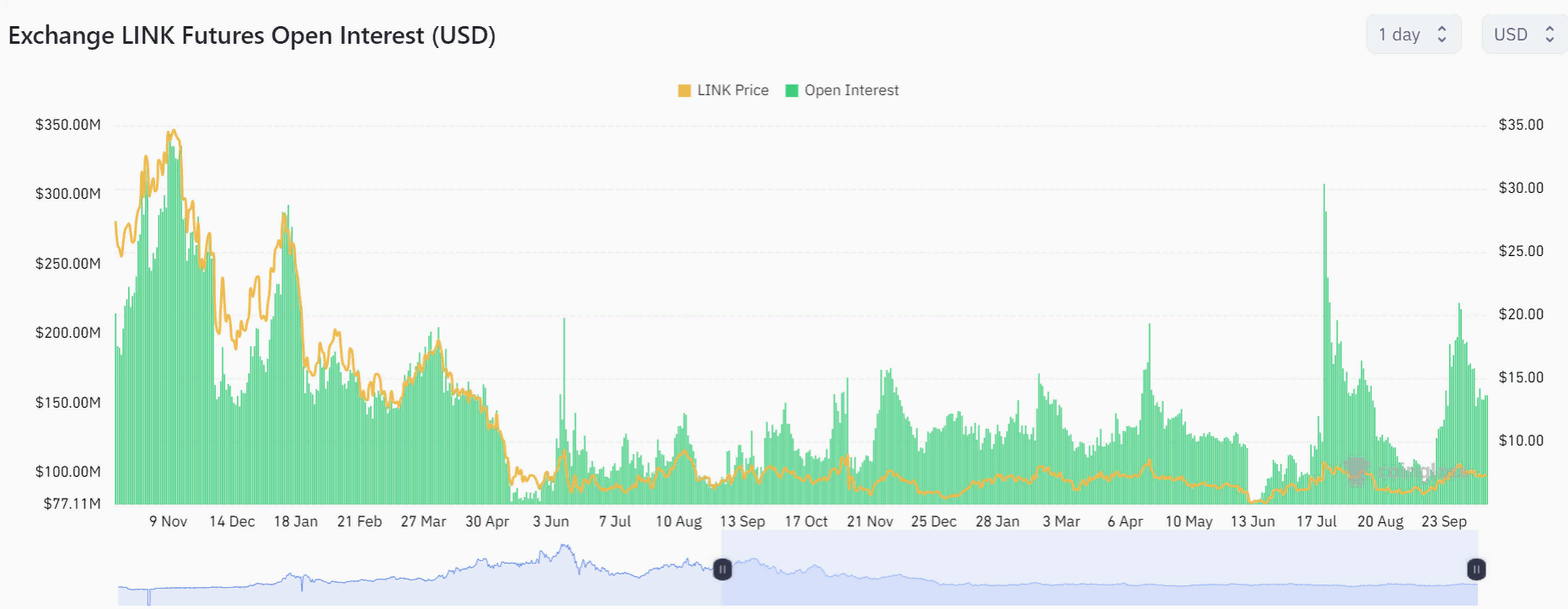The image size is (1568, 609).
Task: Click the $350.00M left axis label
Action: pyautogui.click(x=67, y=125)
